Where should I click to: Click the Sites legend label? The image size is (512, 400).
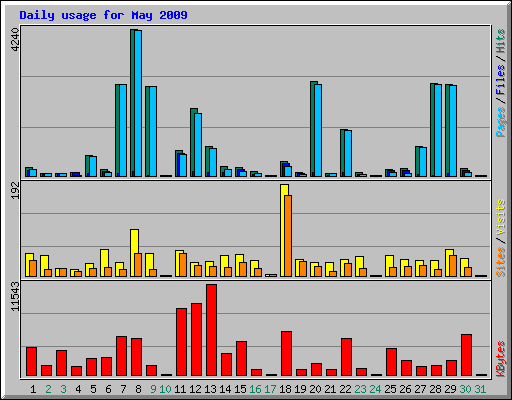point(501,262)
